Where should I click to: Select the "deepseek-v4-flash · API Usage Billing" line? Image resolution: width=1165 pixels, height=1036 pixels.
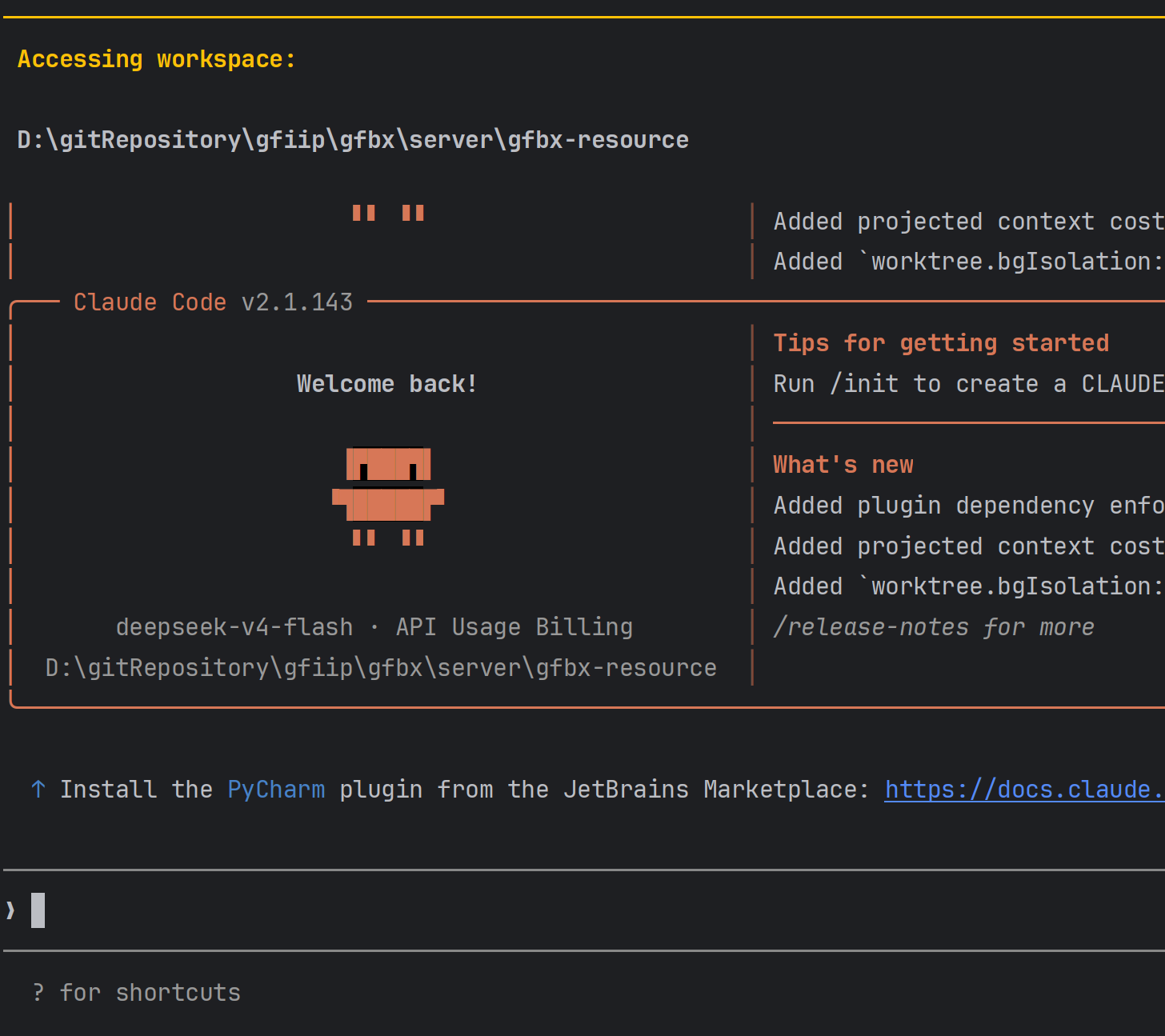coord(374,627)
